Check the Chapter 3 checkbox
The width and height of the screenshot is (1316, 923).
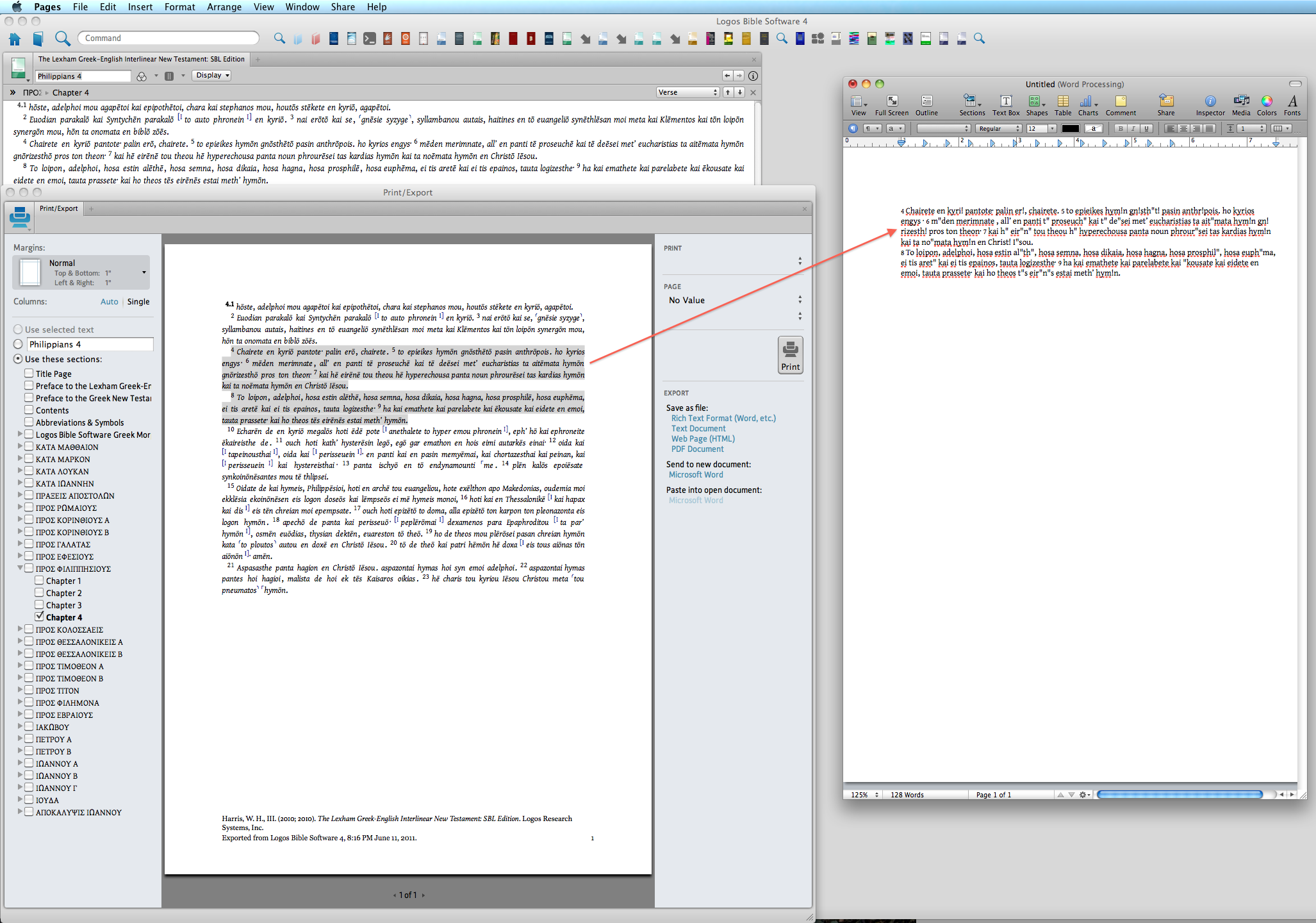click(x=39, y=604)
